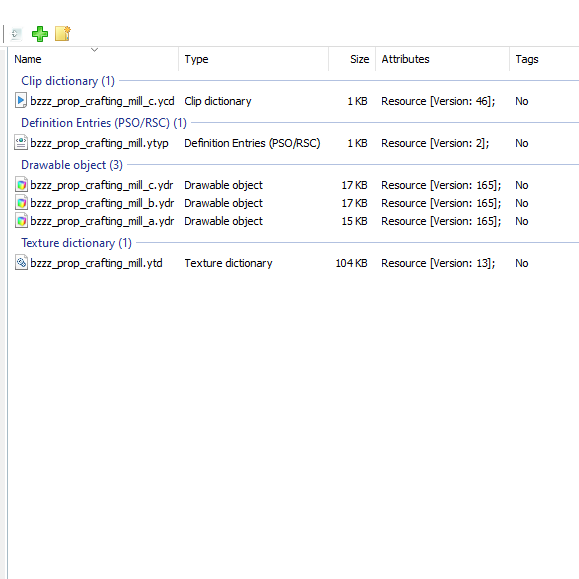Click the 104 KB size cell

(x=351, y=263)
